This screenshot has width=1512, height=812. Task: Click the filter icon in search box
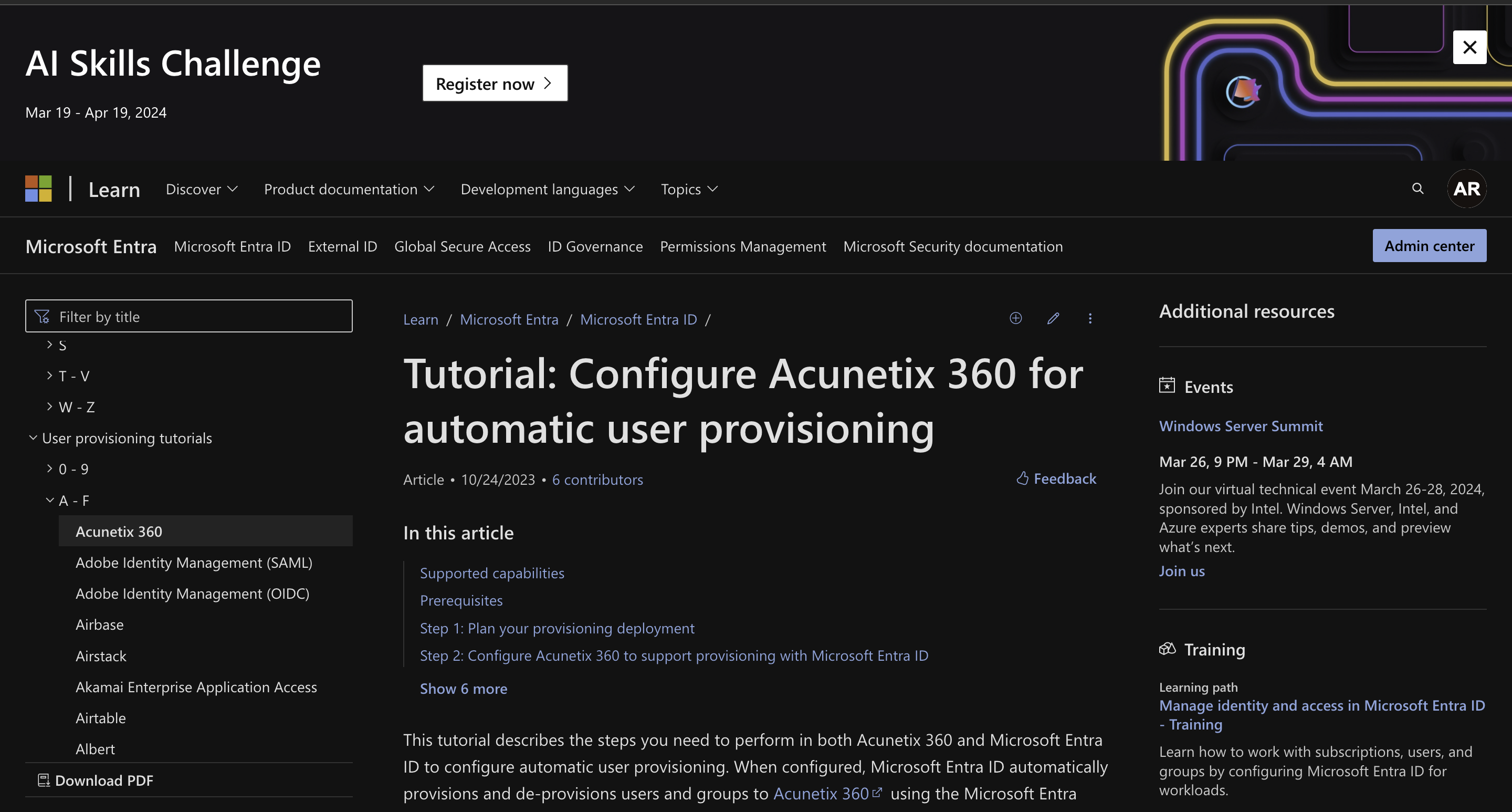point(42,317)
